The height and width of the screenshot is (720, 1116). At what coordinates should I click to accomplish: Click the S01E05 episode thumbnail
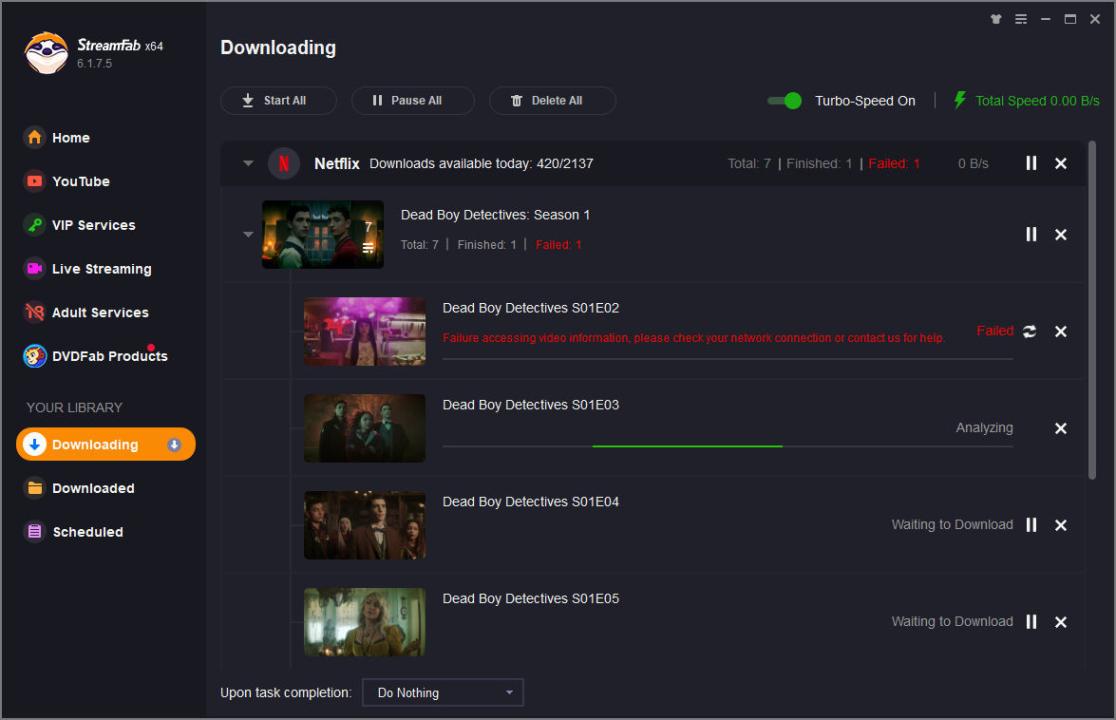[x=364, y=622]
